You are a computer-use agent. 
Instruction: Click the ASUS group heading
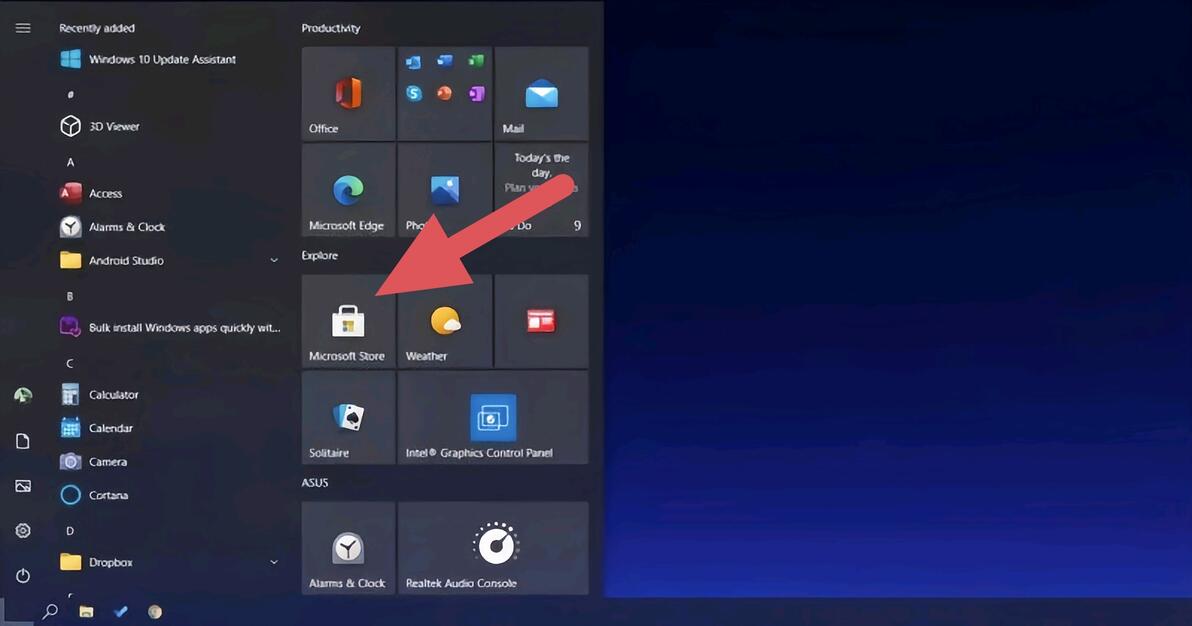pos(315,482)
